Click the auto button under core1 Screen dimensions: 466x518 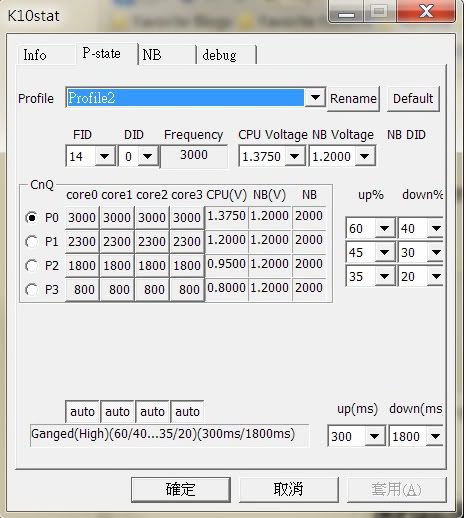point(117,412)
